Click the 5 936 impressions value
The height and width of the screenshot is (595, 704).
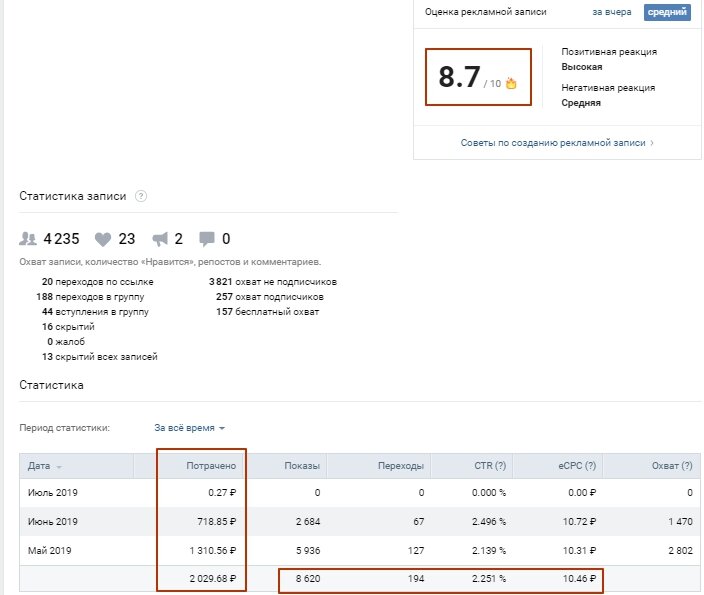[x=308, y=551]
